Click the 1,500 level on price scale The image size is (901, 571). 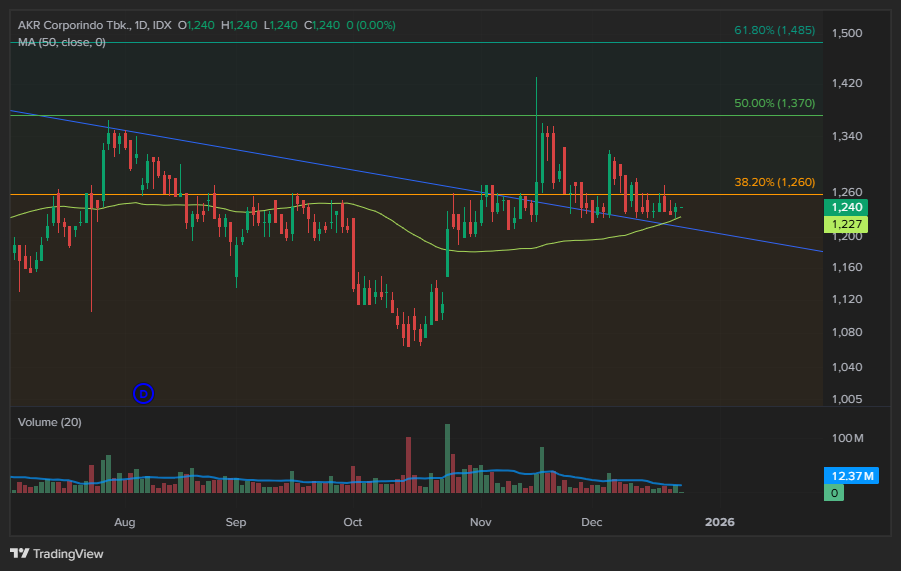pos(849,33)
